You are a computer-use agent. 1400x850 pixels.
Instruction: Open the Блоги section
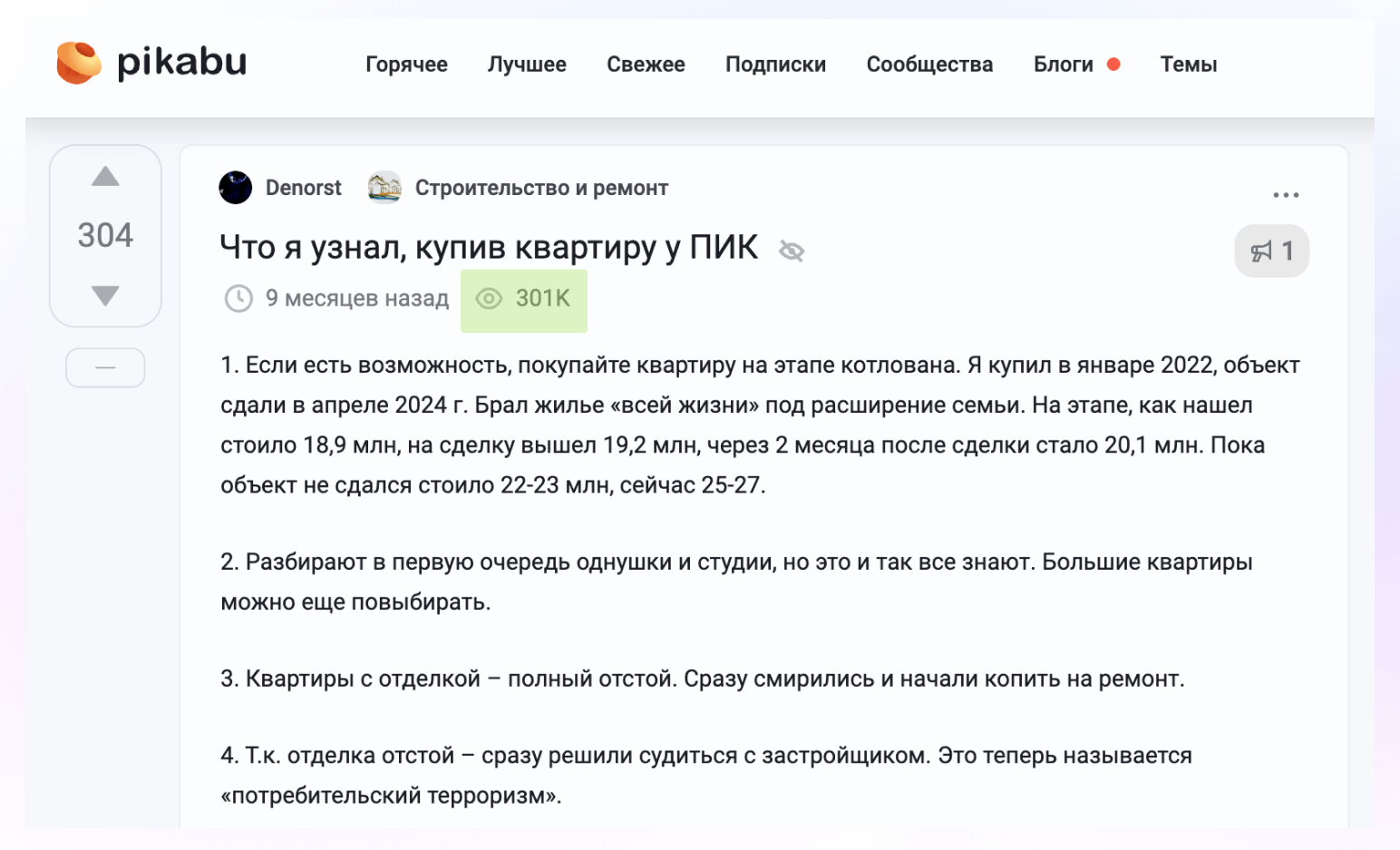1063,64
